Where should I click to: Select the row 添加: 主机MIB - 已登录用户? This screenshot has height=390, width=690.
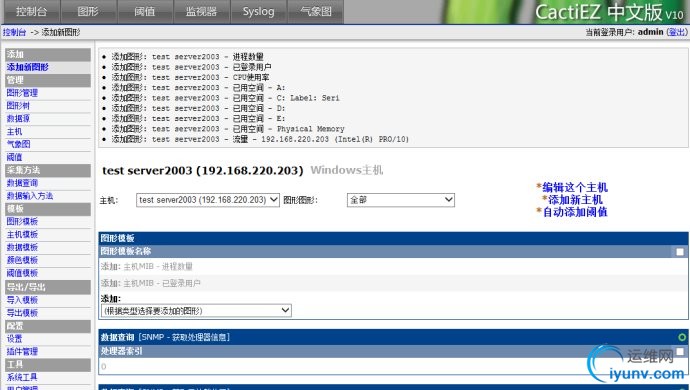(x=393, y=283)
